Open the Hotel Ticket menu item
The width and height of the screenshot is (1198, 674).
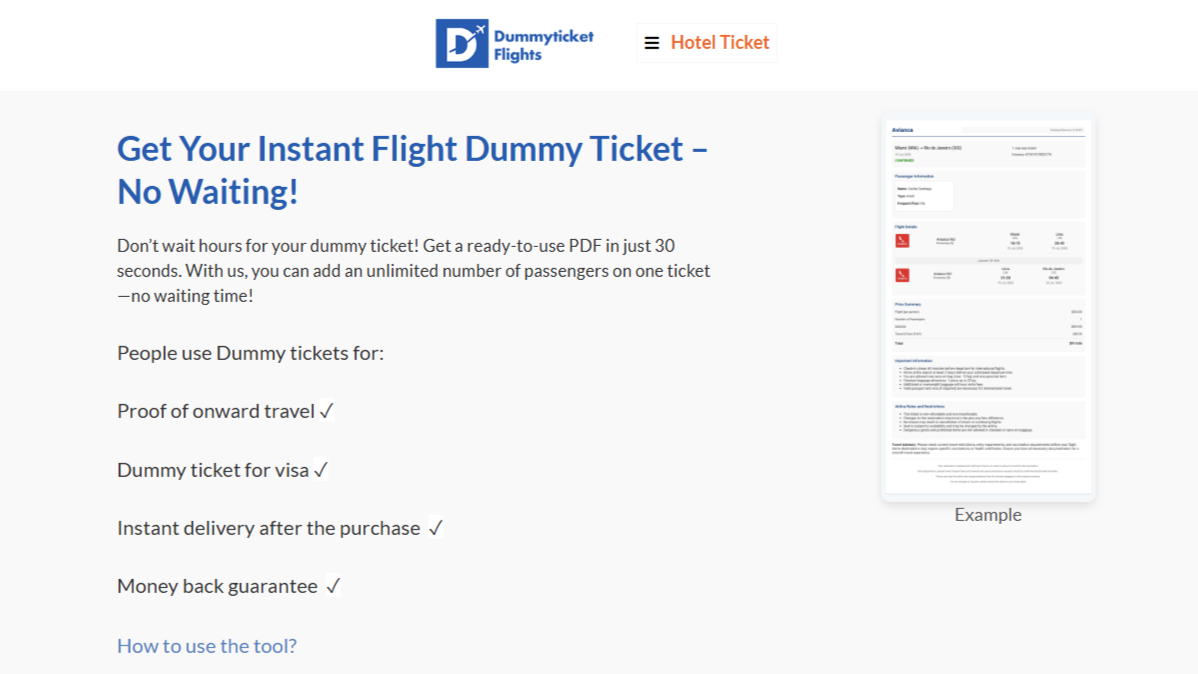pyautogui.click(x=719, y=43)
